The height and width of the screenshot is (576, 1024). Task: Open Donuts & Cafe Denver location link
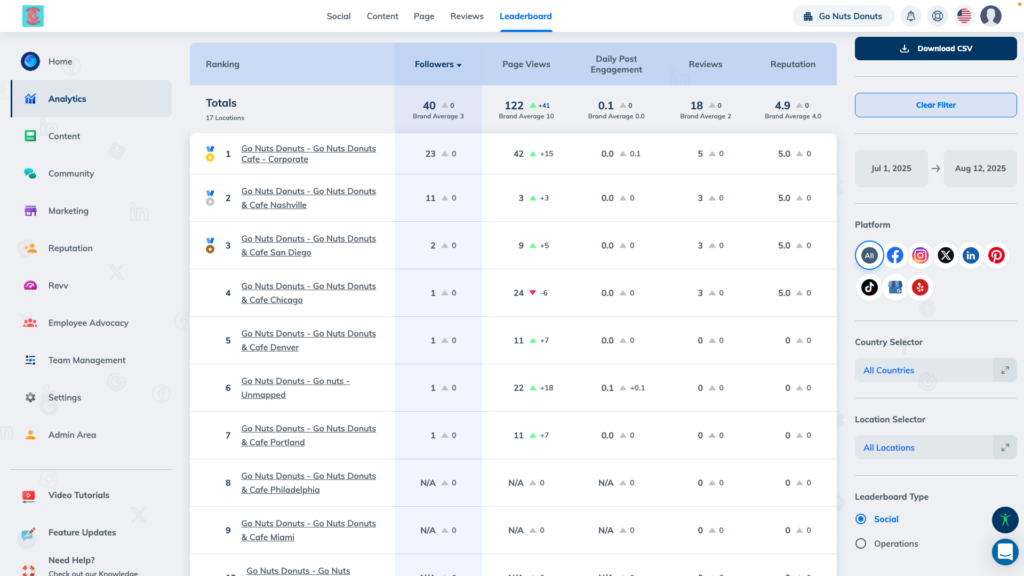click(x=308, y=340)
